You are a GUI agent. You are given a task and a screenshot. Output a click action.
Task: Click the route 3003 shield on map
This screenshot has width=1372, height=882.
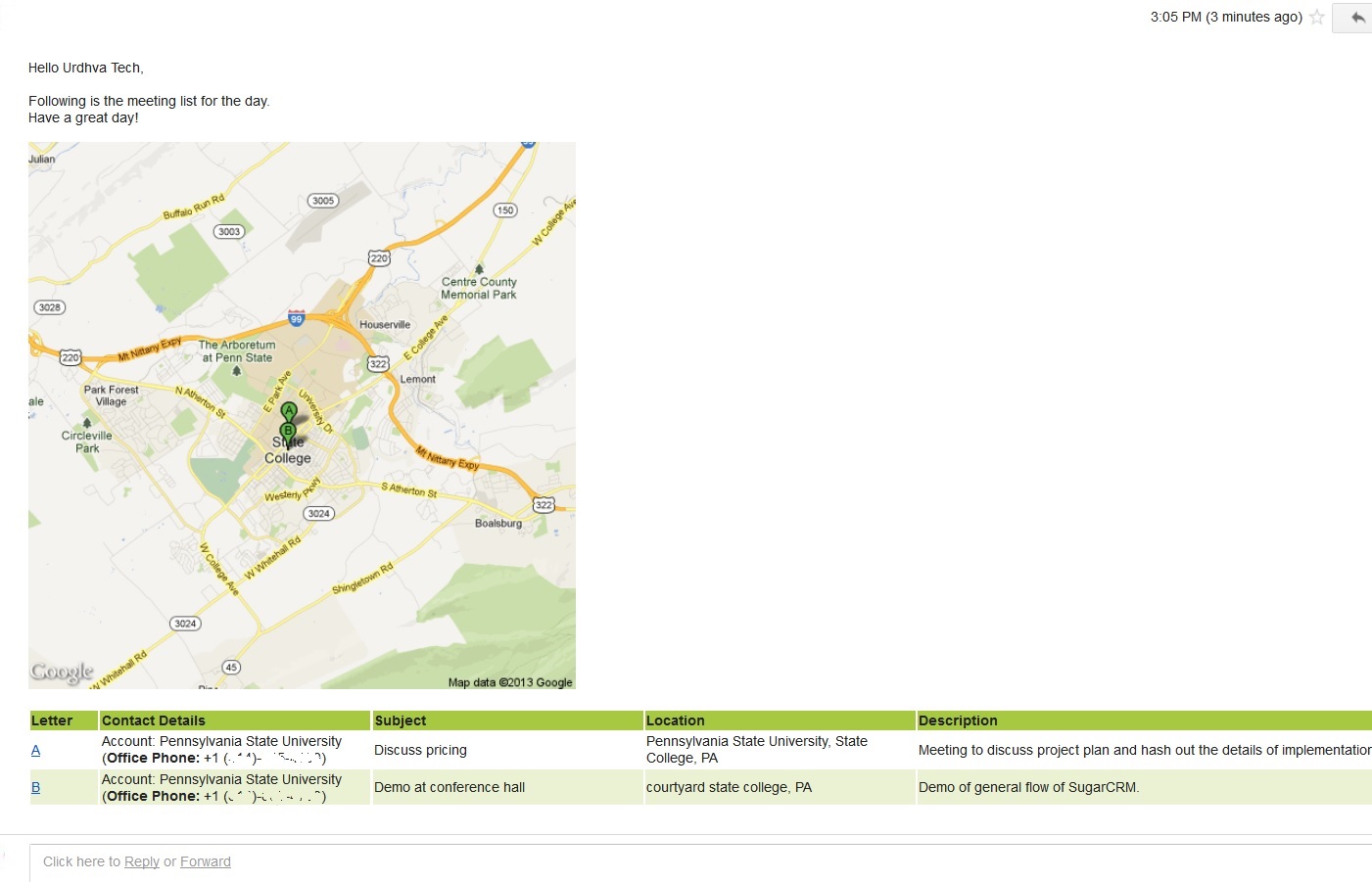229,232
